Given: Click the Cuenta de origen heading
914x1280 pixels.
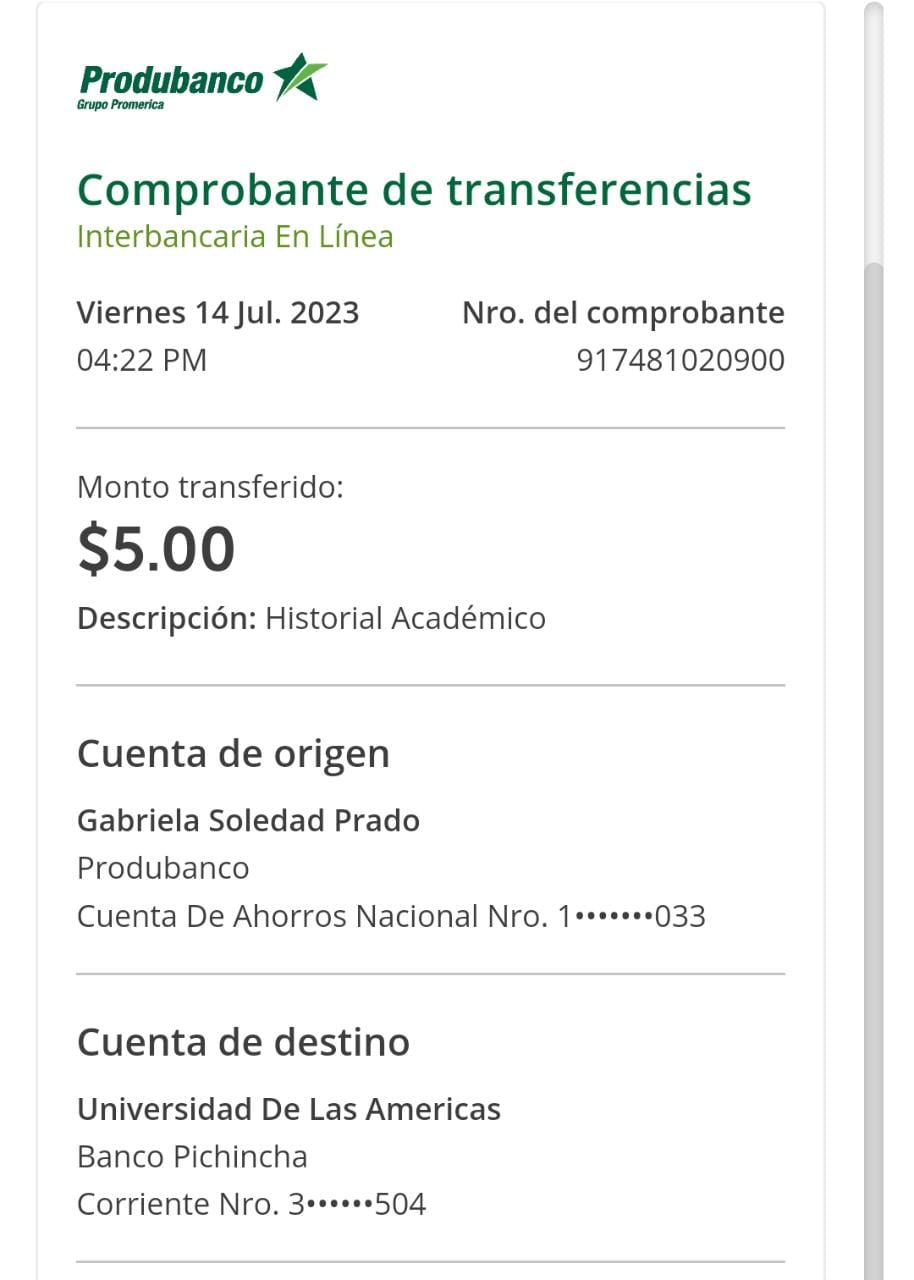Looking at the screenshot, I should pos(233,754).
